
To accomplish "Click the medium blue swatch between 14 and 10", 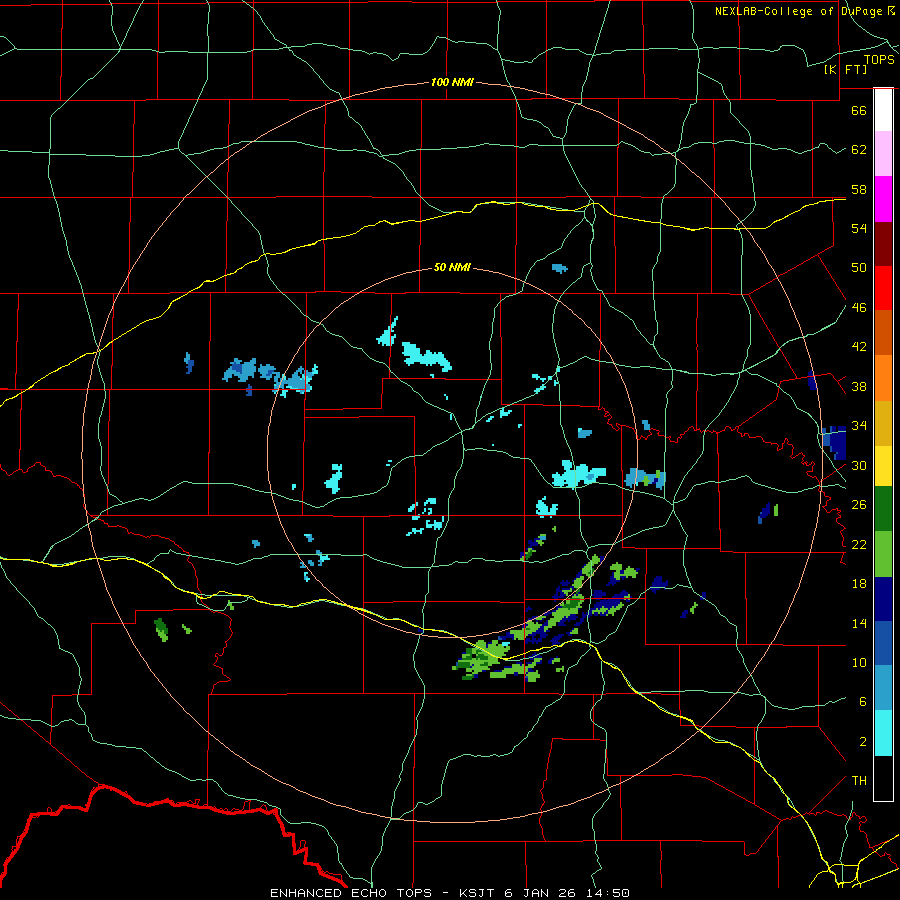I will pos(883,643).
